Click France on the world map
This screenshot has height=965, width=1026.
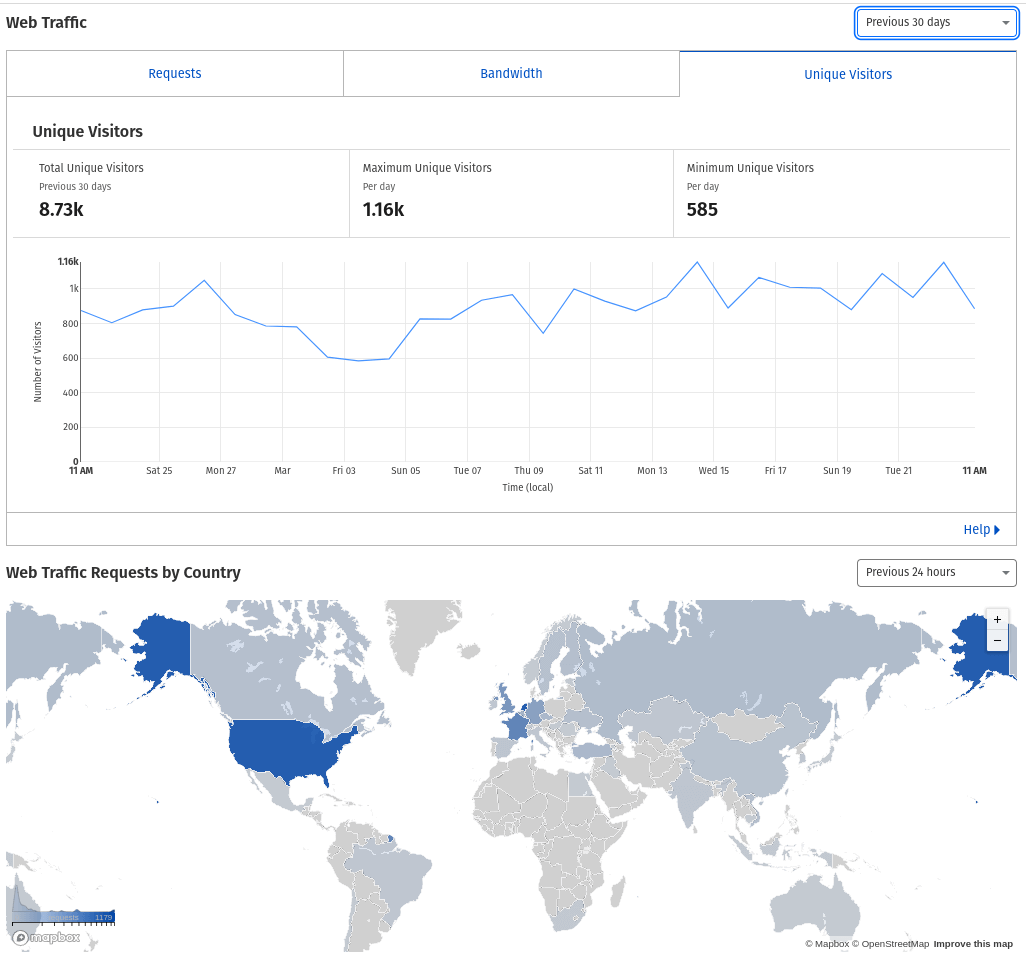coord(516,725)
